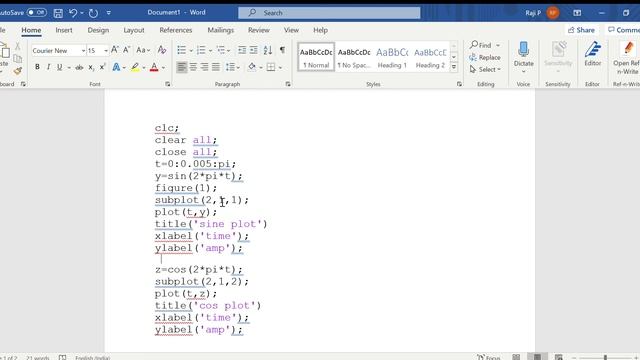The image size is (640, 360).
Task: Click the Numbering list icon
Action: point(201,50)
